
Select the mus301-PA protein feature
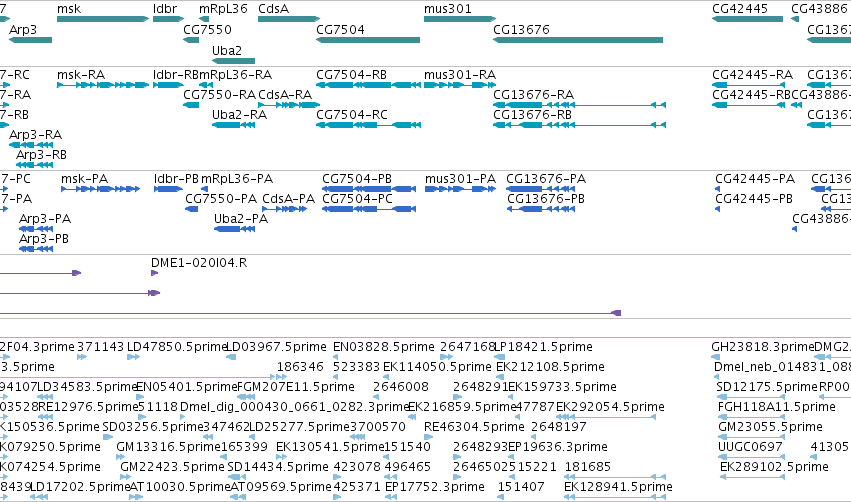pos(460,189)
